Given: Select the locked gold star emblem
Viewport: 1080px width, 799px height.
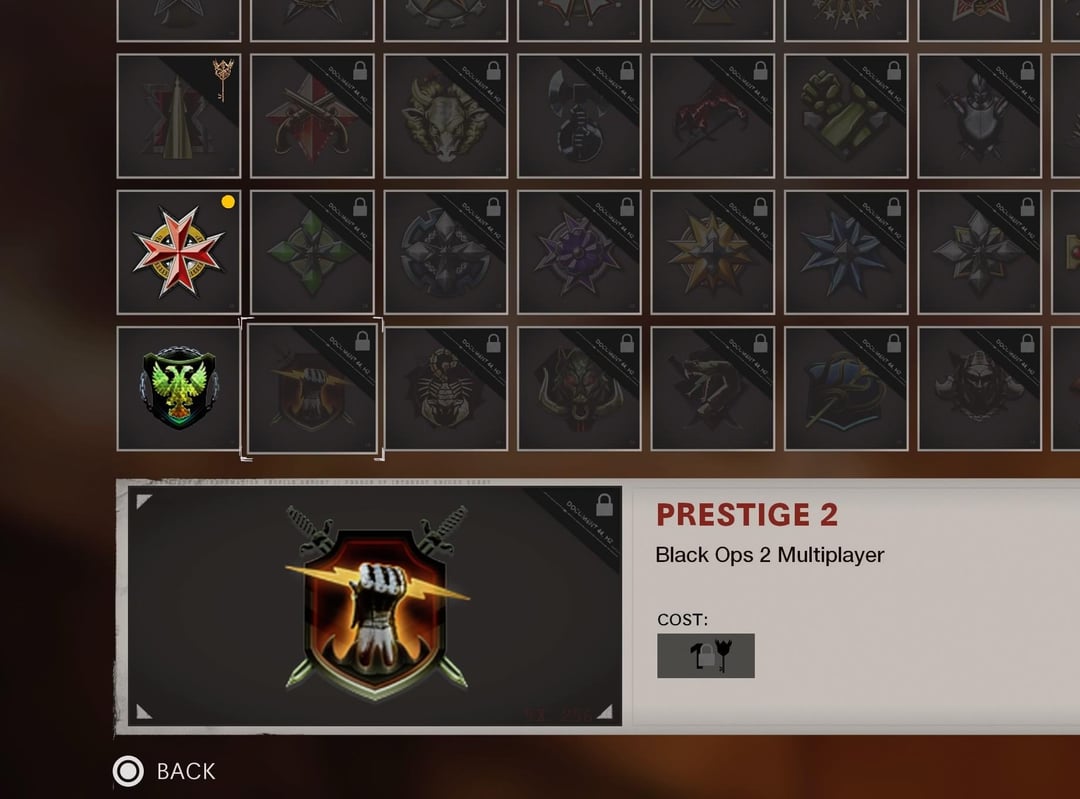Looking at the screenshot, I should (713, 252).
